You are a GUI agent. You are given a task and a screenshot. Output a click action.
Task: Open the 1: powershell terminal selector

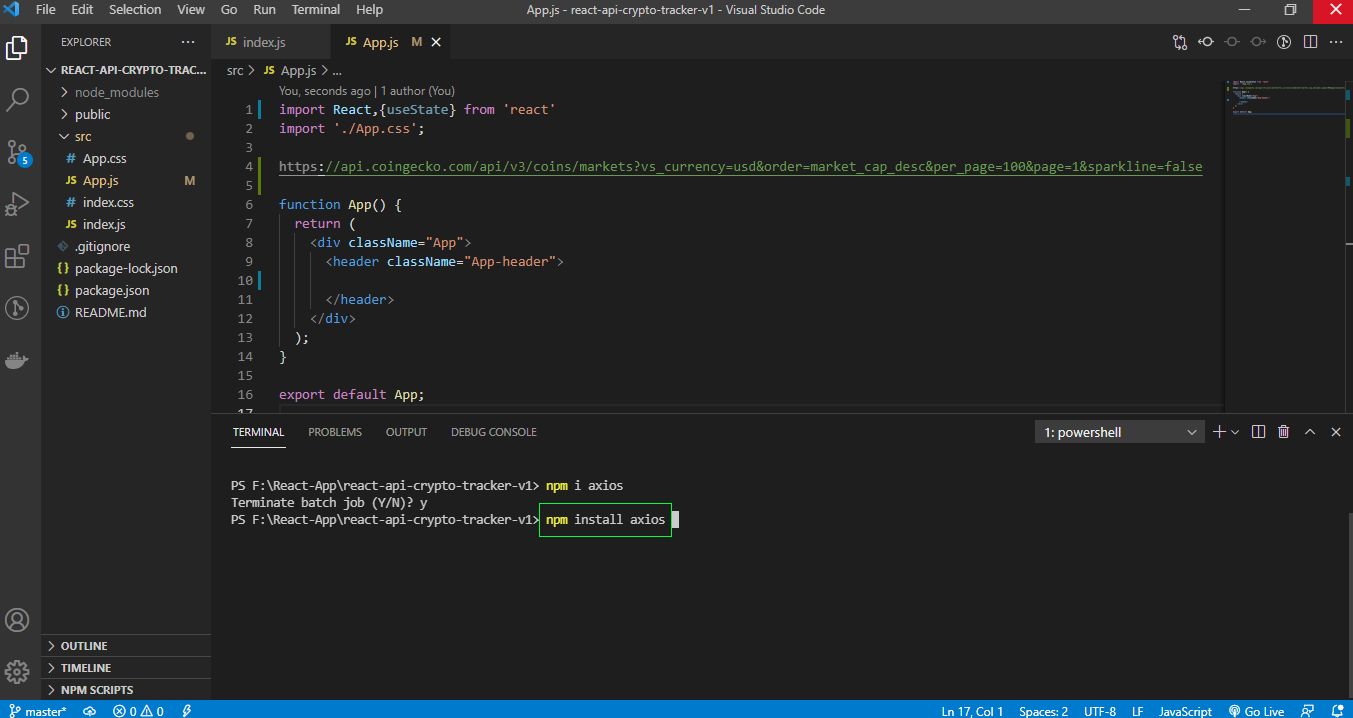pos(1120,432)
